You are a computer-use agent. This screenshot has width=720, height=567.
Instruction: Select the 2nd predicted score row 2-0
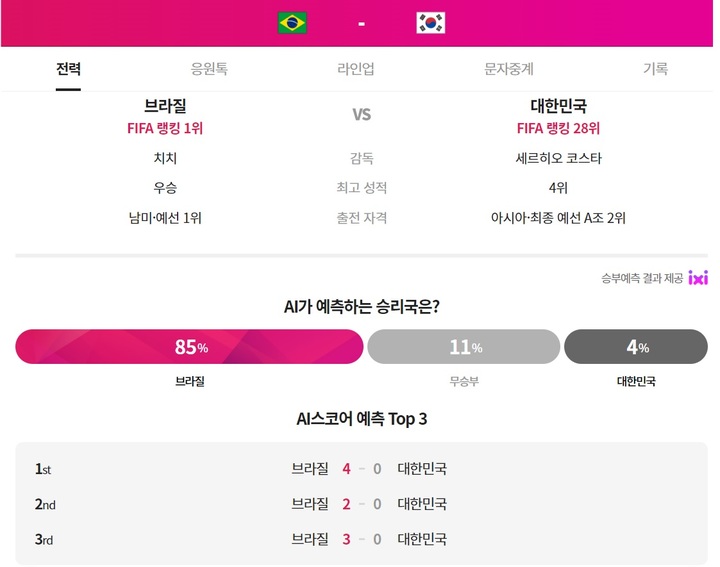click(x=361, y=504)
